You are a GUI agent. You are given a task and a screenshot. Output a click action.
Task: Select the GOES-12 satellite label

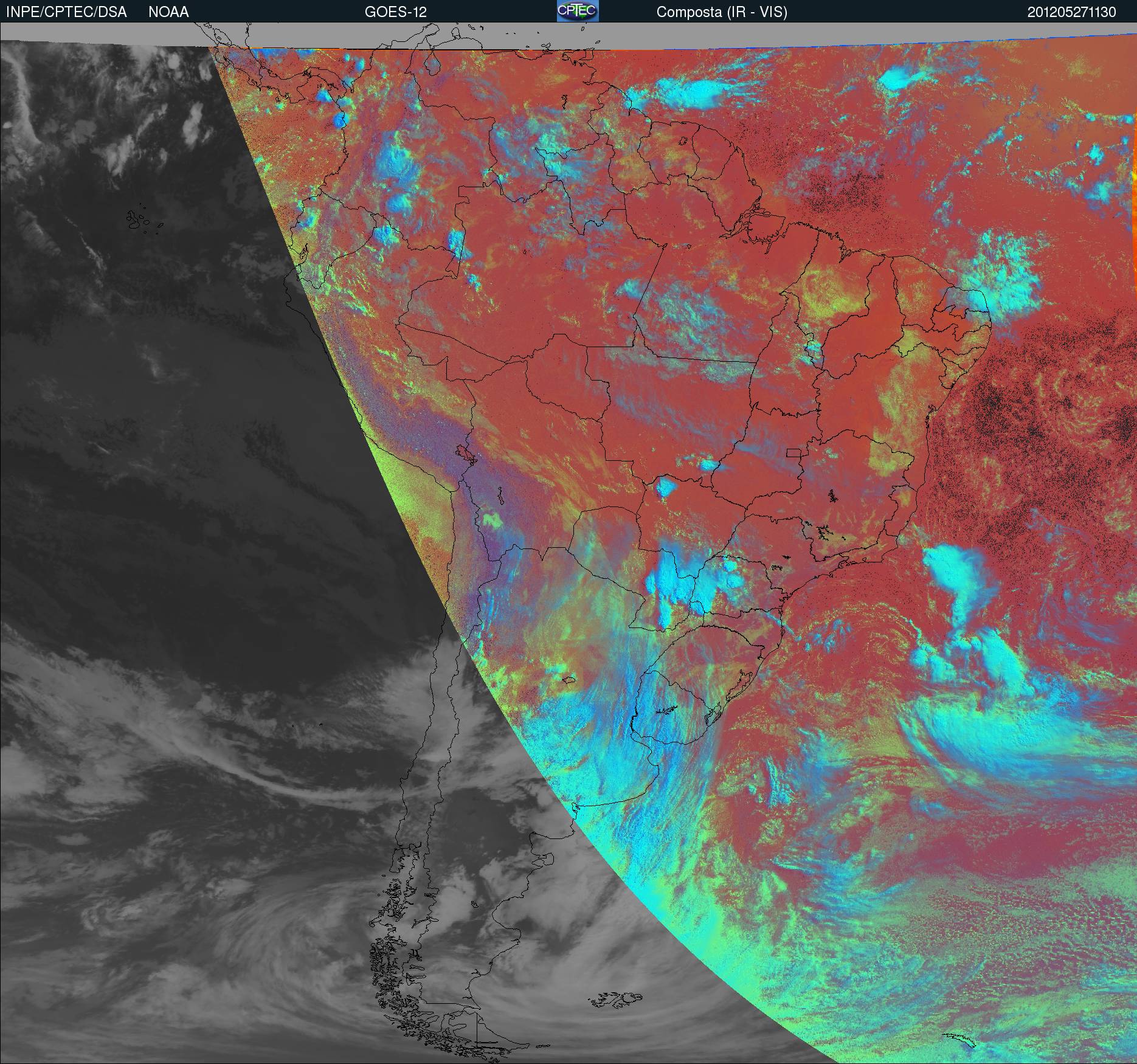(395, 12)
